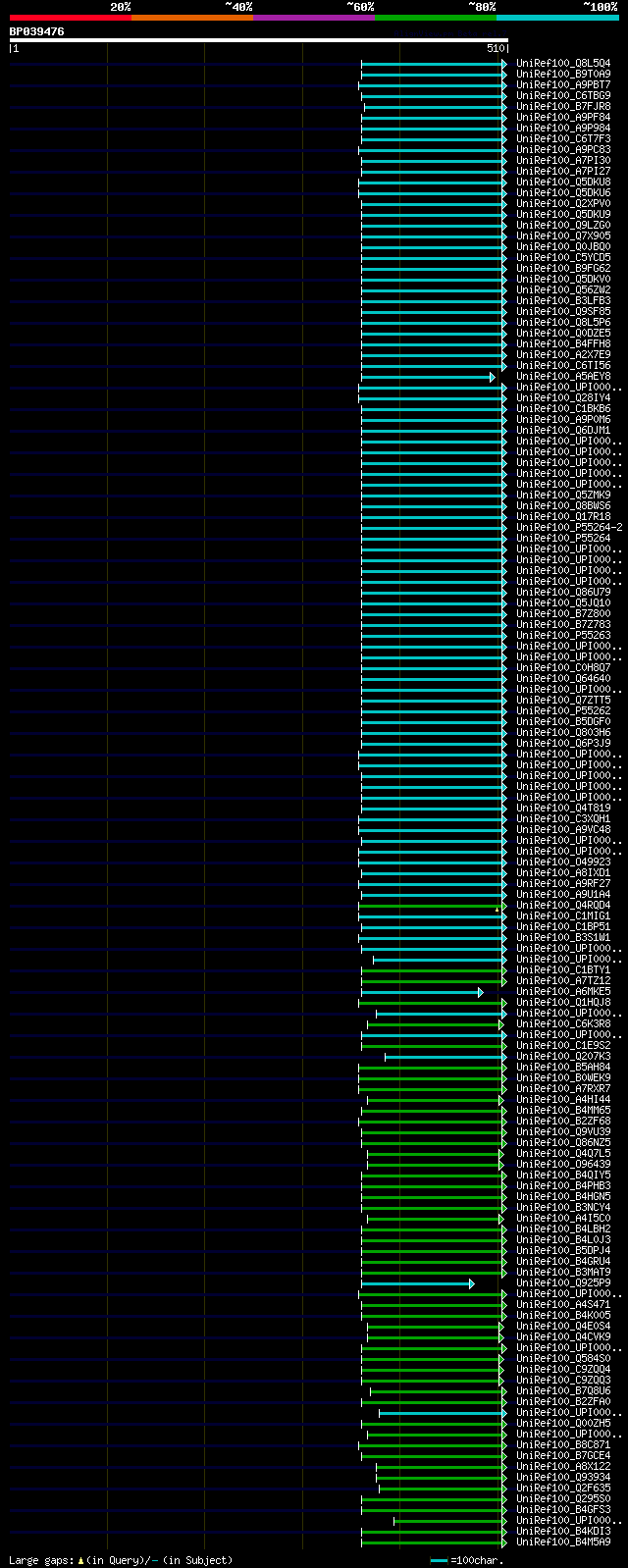
Task: Click the end position label 510
Action: (x=495, y=48)
